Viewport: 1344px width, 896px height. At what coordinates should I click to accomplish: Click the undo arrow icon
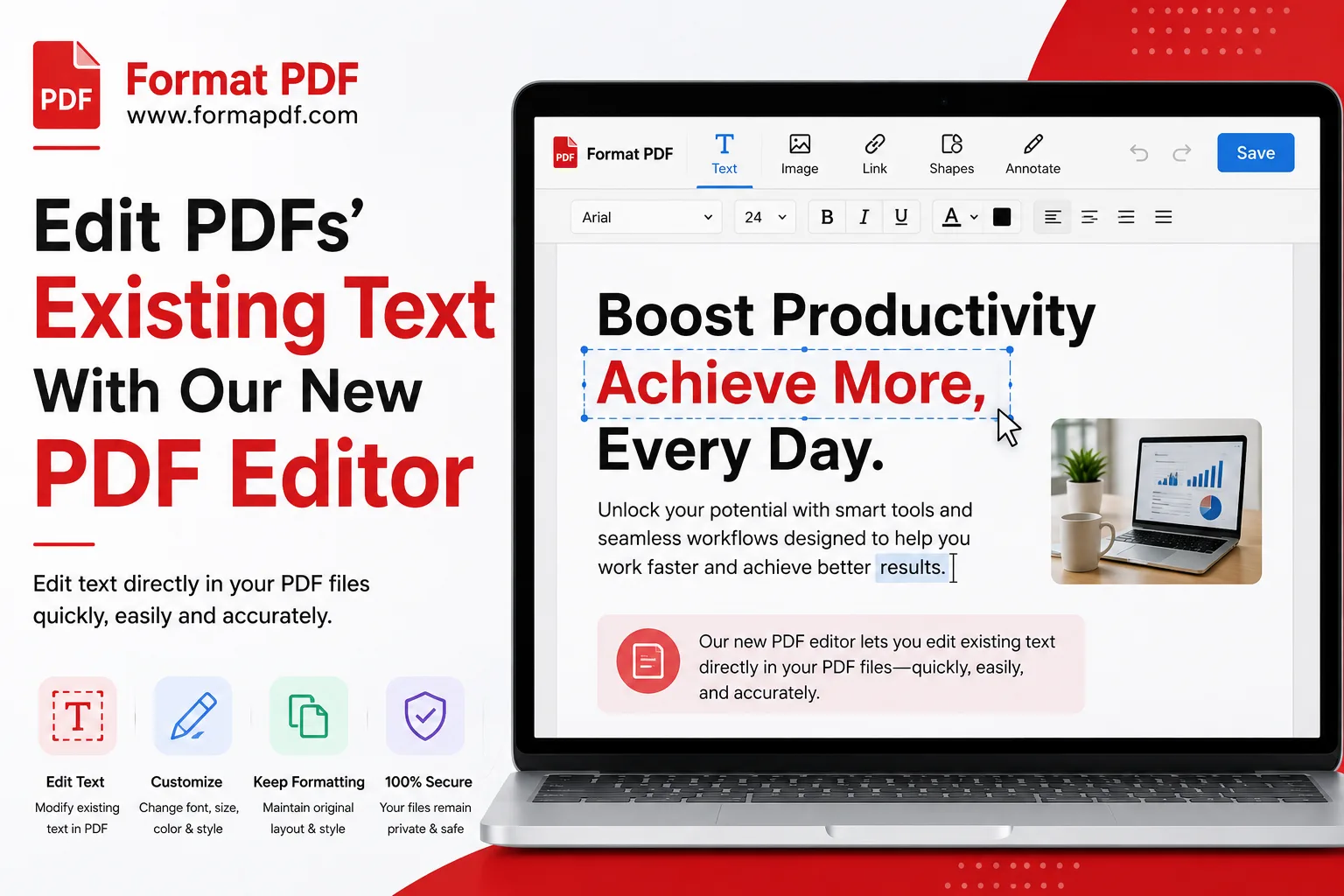(x=1138, y=153)
